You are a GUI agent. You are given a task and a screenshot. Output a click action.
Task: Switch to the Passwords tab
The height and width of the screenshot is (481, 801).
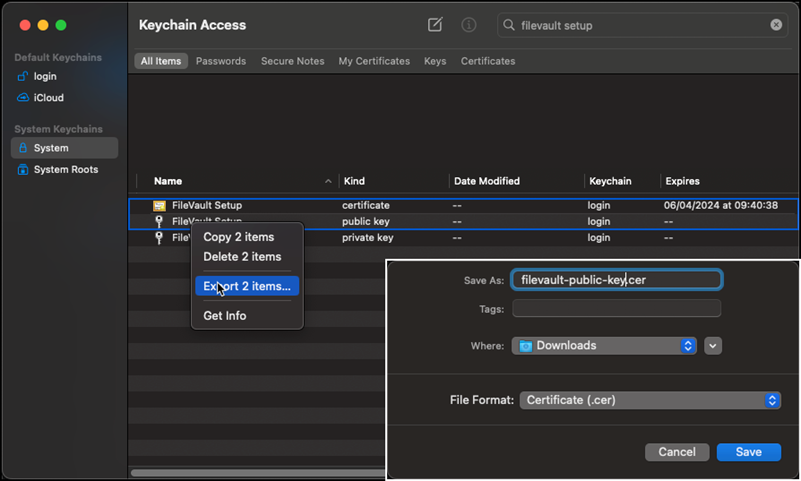tap(220, 61)
